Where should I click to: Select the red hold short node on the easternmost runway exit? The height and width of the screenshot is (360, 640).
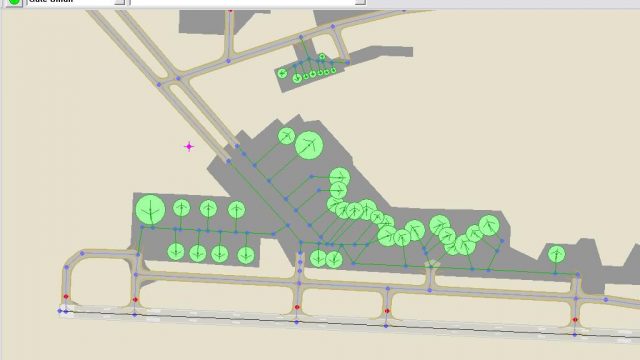coord(575,320)
